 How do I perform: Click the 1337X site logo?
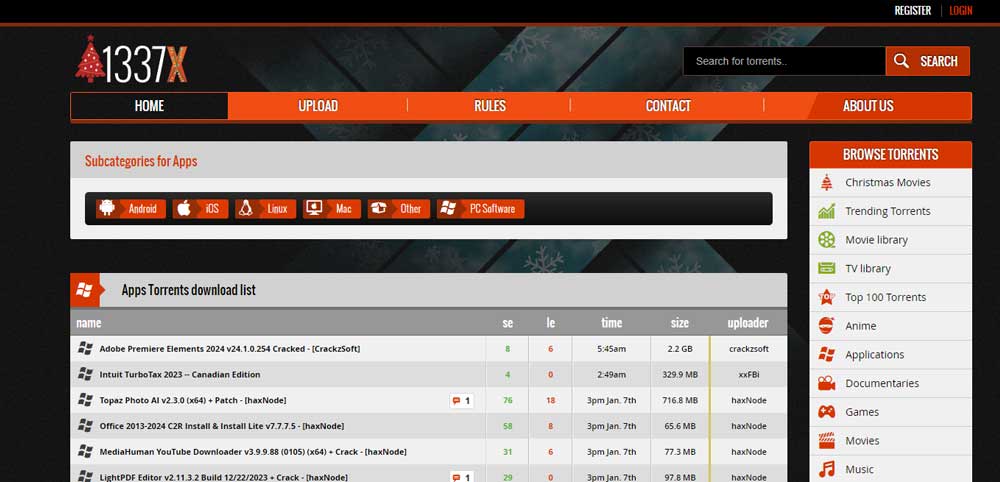click(x=131, y=60)
